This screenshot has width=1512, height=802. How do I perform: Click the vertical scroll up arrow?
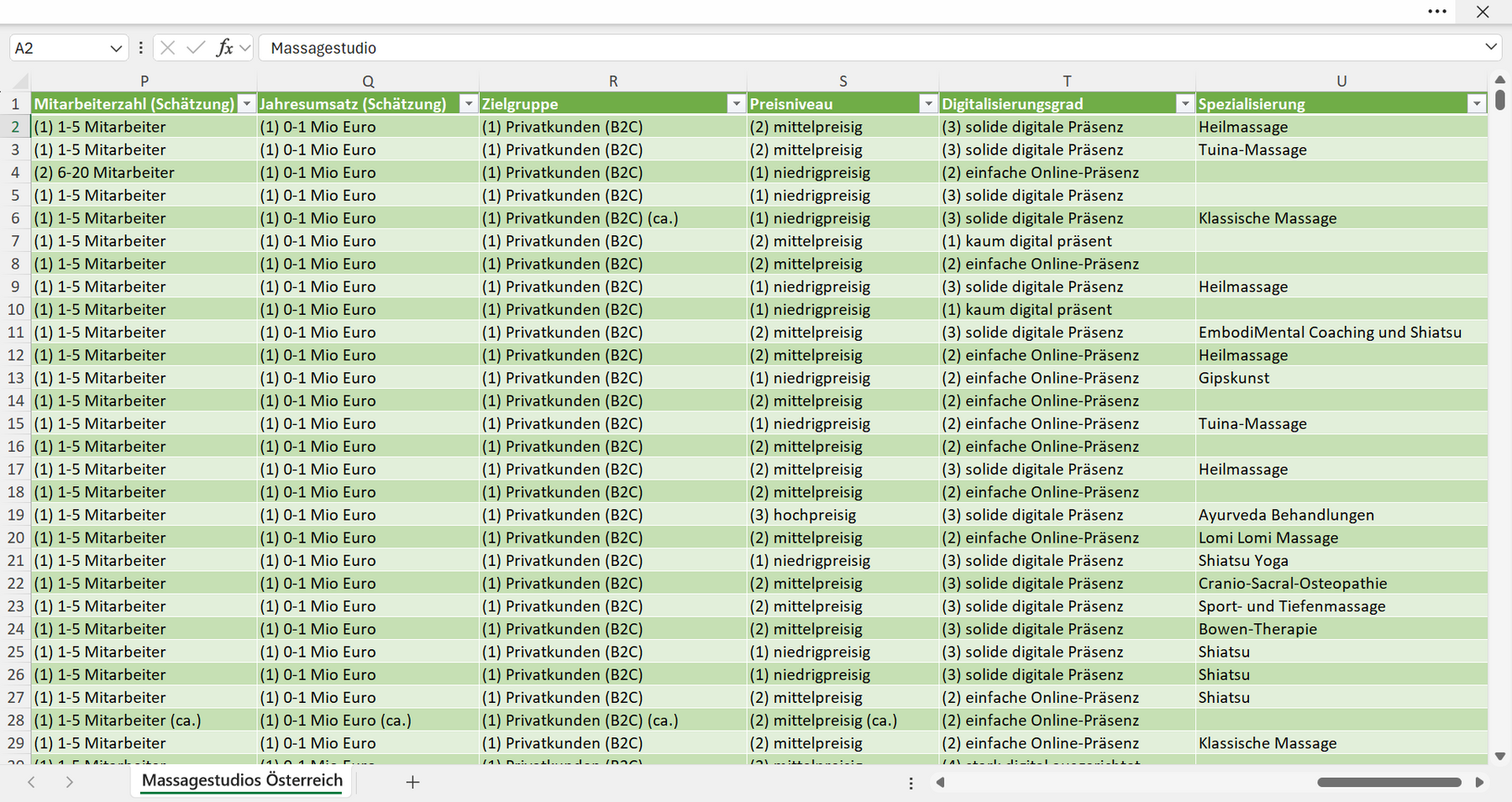pyautogui.click(x=1500, y=80)
